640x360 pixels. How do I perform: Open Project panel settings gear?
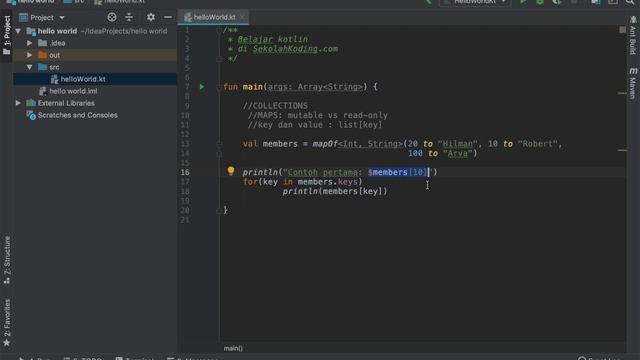151,17
